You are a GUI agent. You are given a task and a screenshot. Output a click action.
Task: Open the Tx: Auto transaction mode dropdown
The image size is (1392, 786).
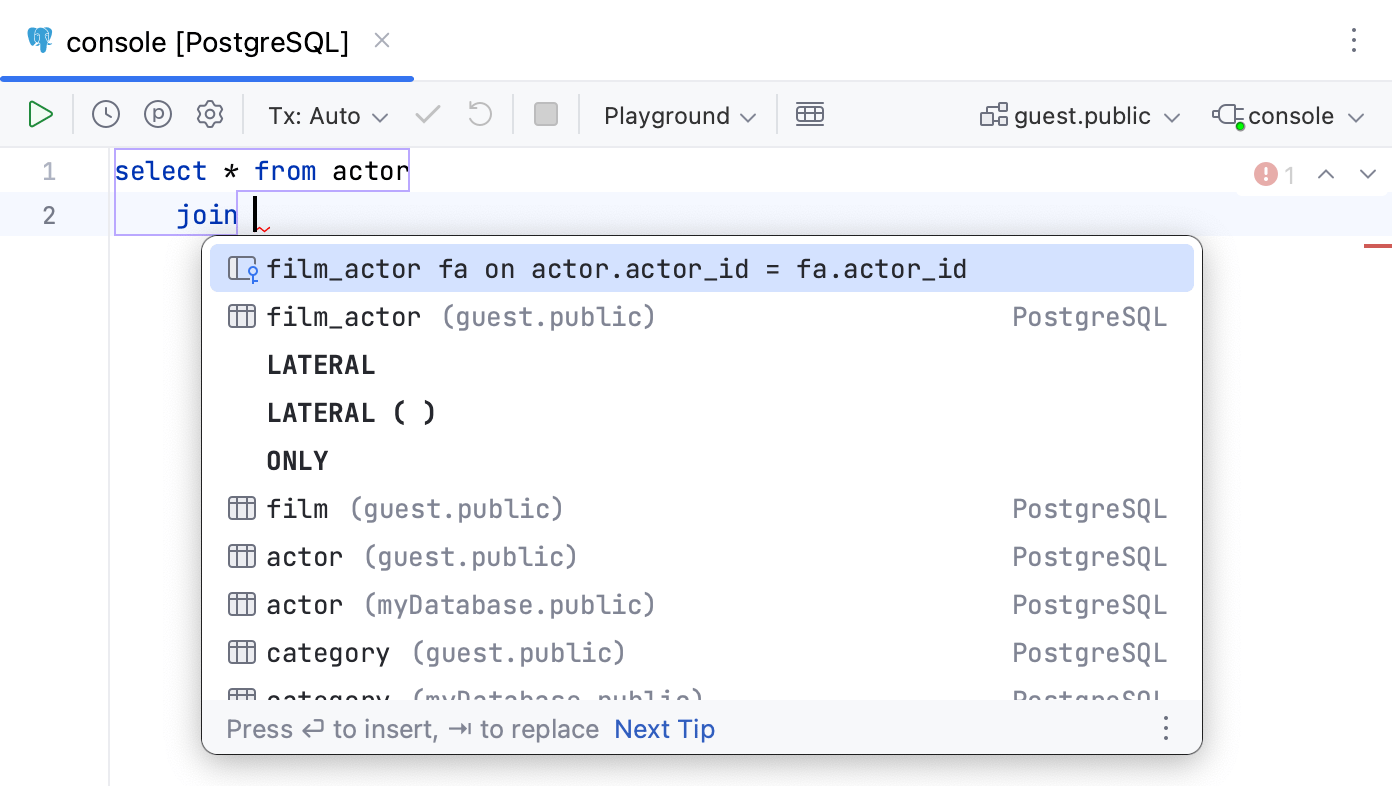pyautogui.click(x=328, y=116)
